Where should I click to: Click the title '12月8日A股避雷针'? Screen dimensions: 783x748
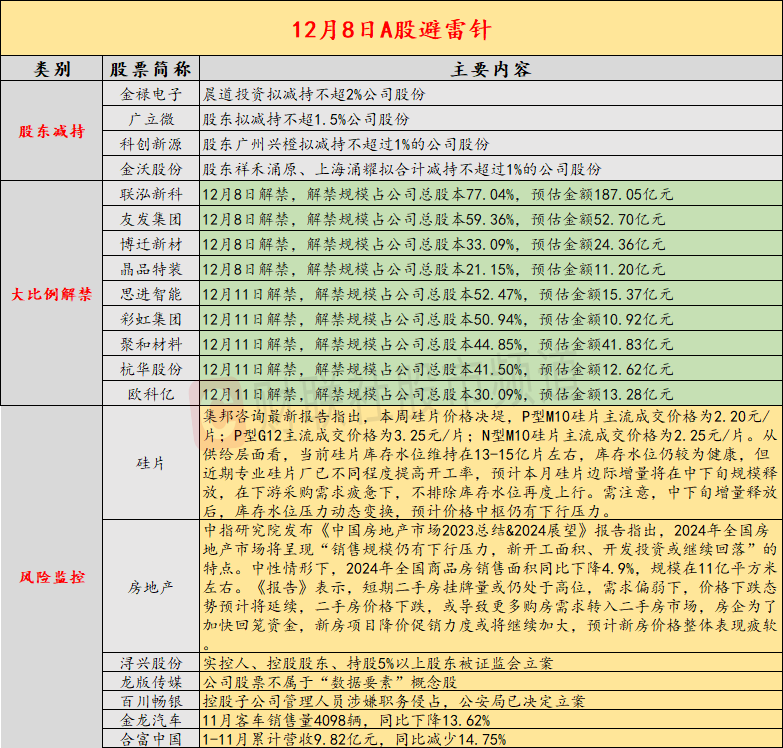[392, 29]
